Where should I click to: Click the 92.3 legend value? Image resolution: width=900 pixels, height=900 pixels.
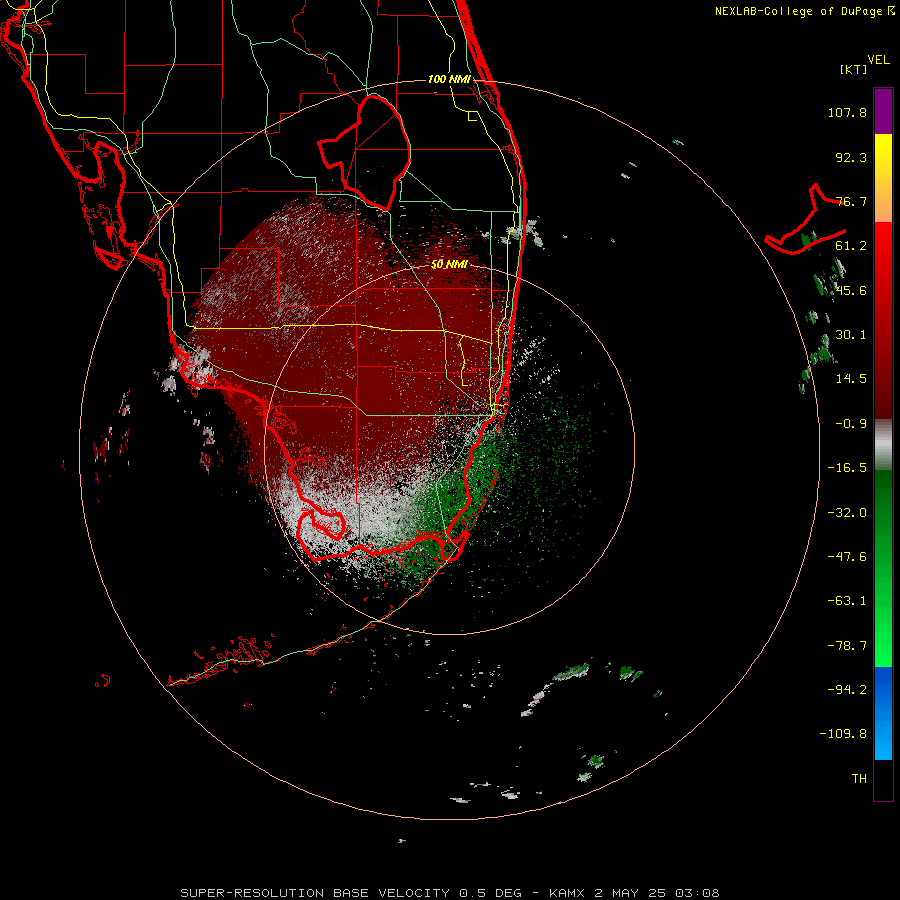(x=851, y=157)
